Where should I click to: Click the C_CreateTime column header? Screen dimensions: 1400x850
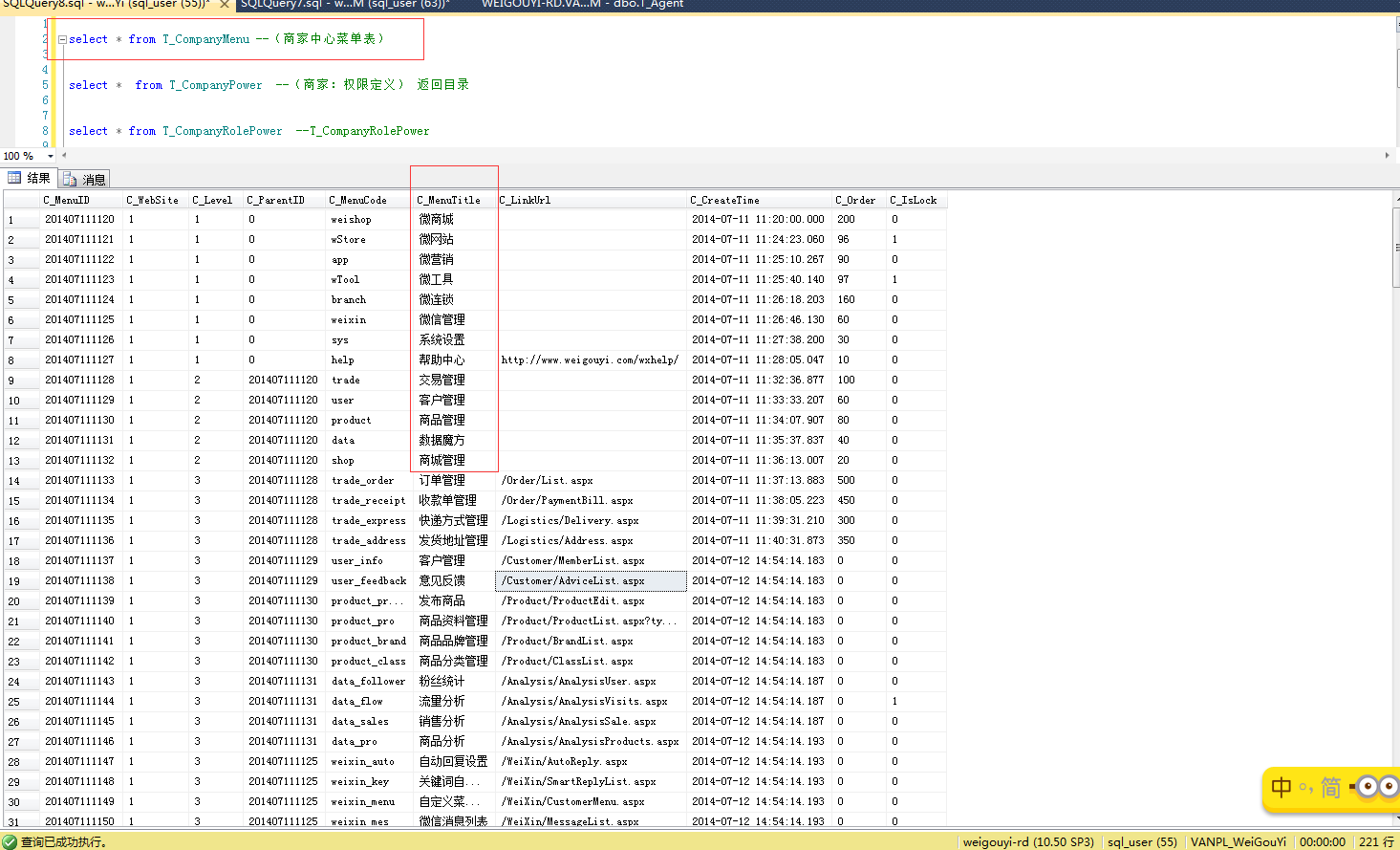tap(724, 200)
